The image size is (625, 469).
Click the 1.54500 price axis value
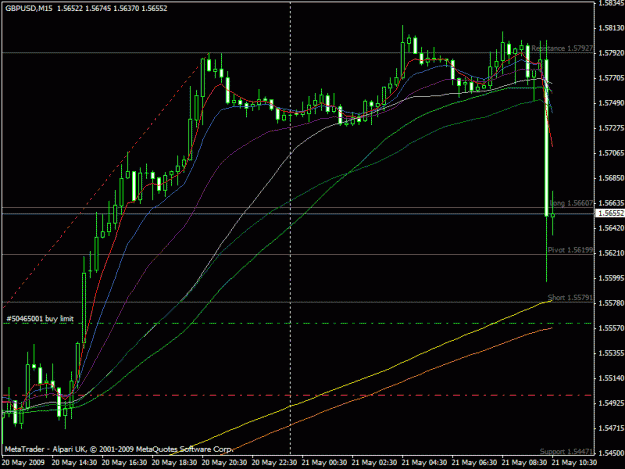click(611, 453)
